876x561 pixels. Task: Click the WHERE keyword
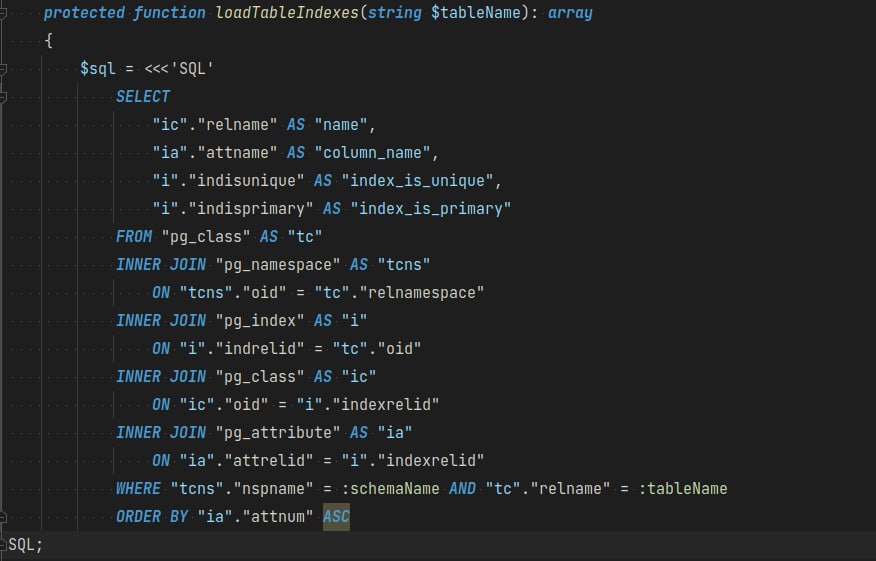[x=138, y=488]
